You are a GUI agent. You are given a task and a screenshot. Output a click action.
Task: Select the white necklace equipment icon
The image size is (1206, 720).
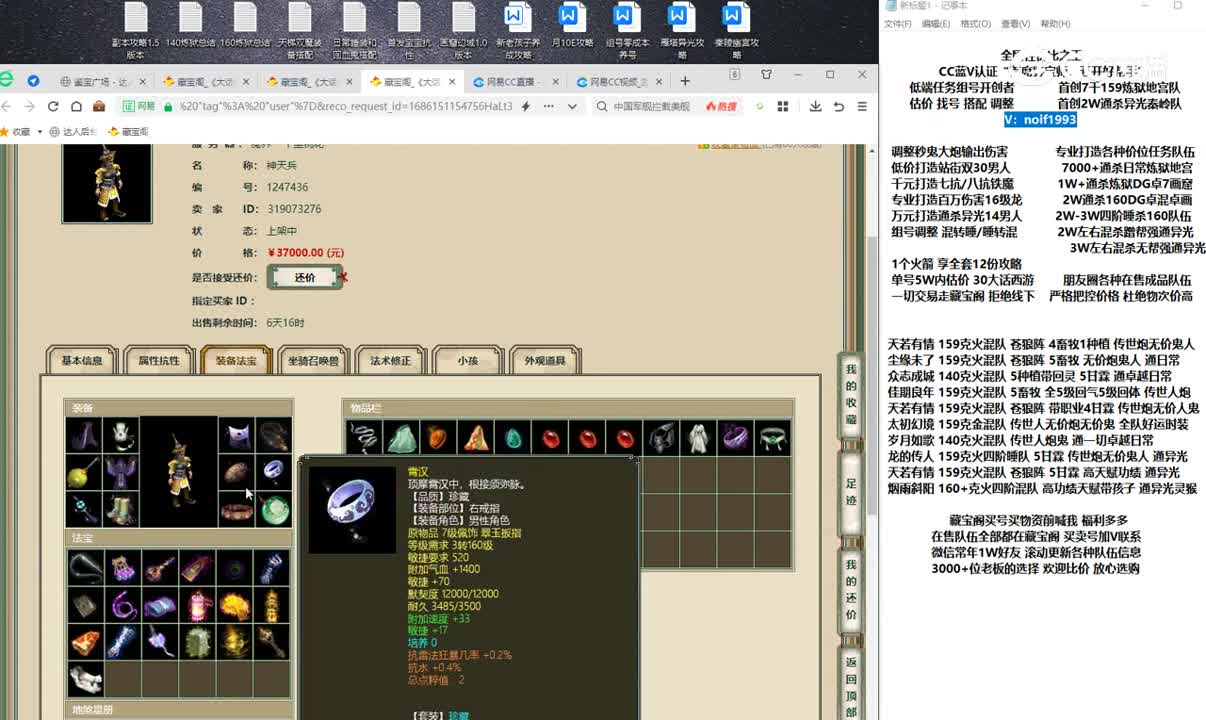tap(120, 435)
